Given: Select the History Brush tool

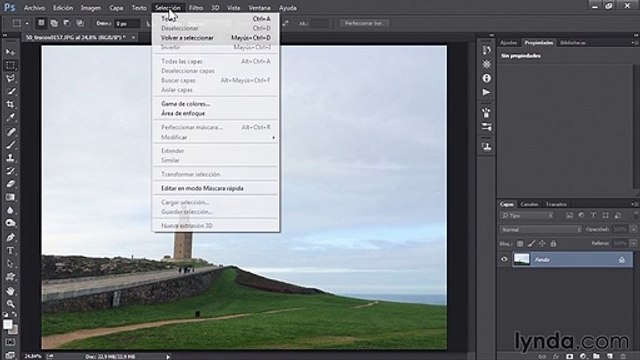Looking at the screenshot, I should (11, 171).
